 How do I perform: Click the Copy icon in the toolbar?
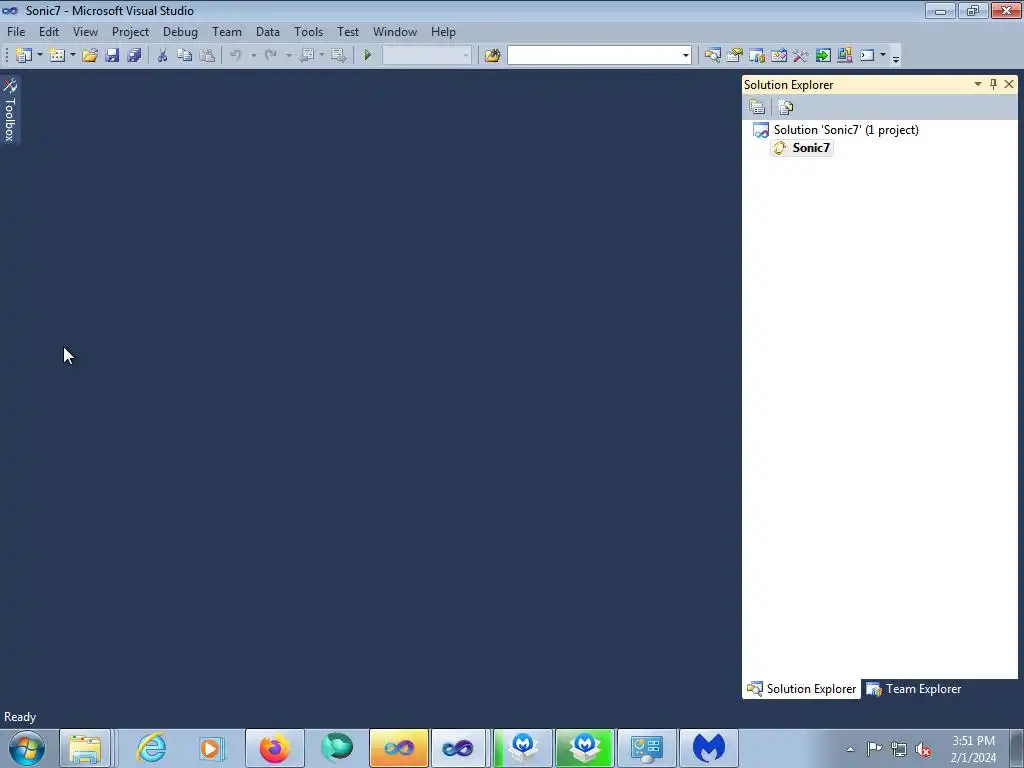point(184,56)
